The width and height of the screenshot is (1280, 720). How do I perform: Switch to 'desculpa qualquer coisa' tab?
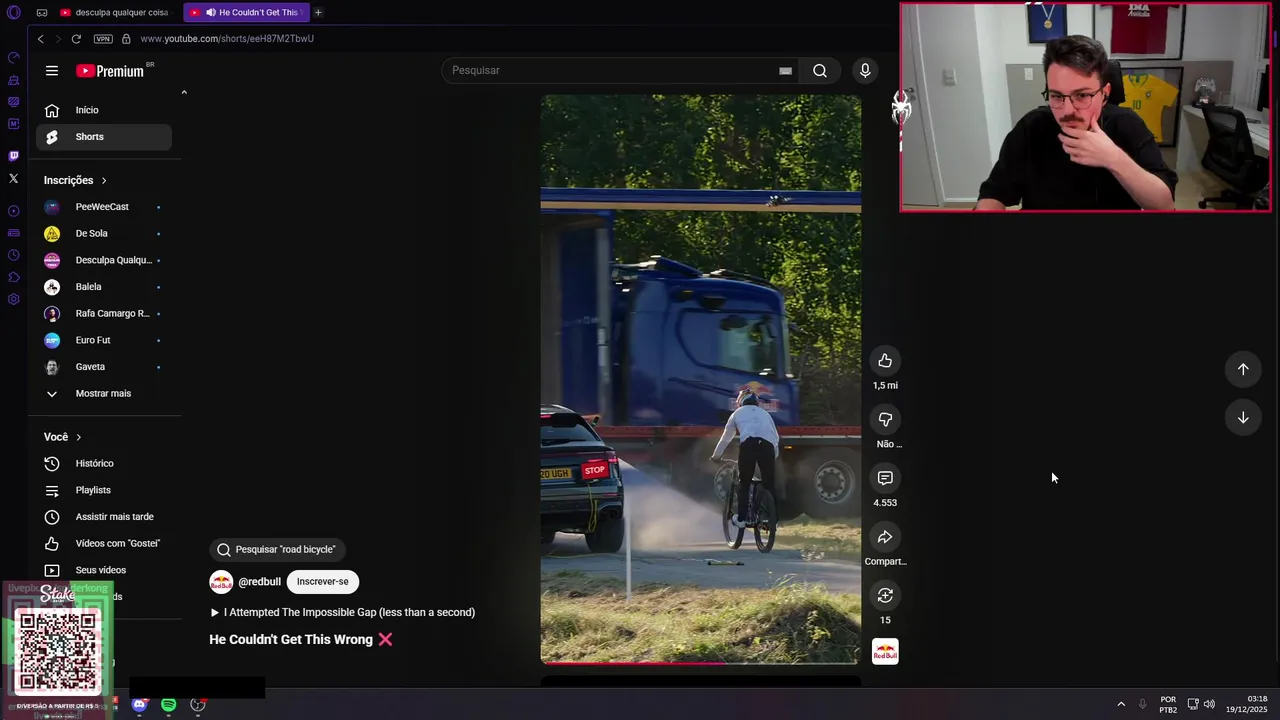coord(115,12)
